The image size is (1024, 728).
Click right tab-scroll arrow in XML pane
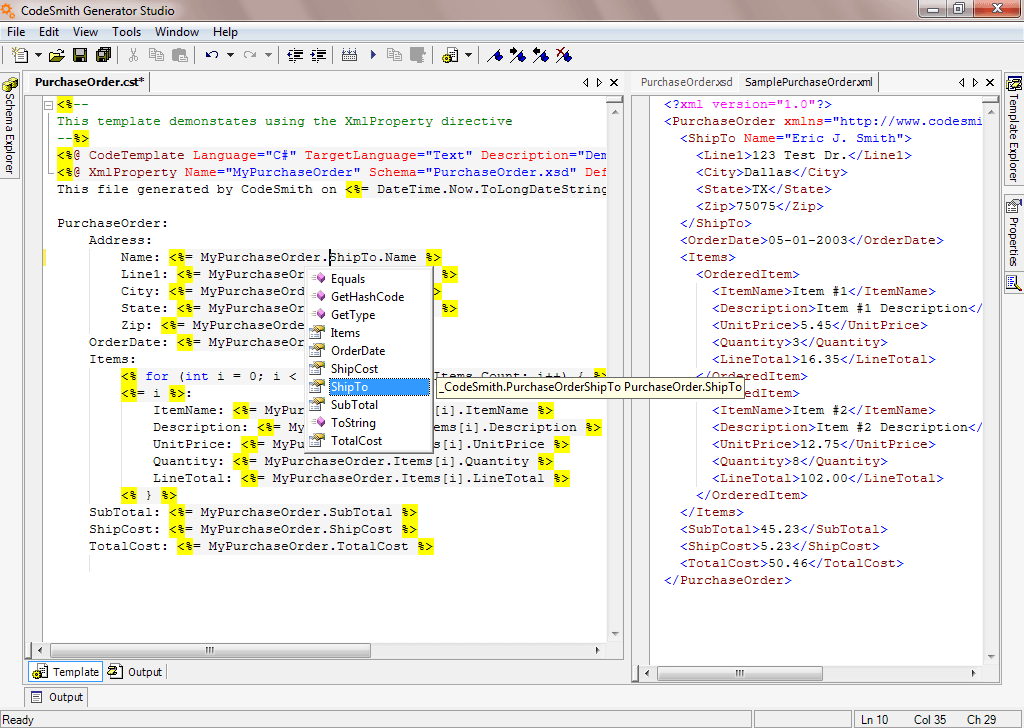[x=975, y=82]
